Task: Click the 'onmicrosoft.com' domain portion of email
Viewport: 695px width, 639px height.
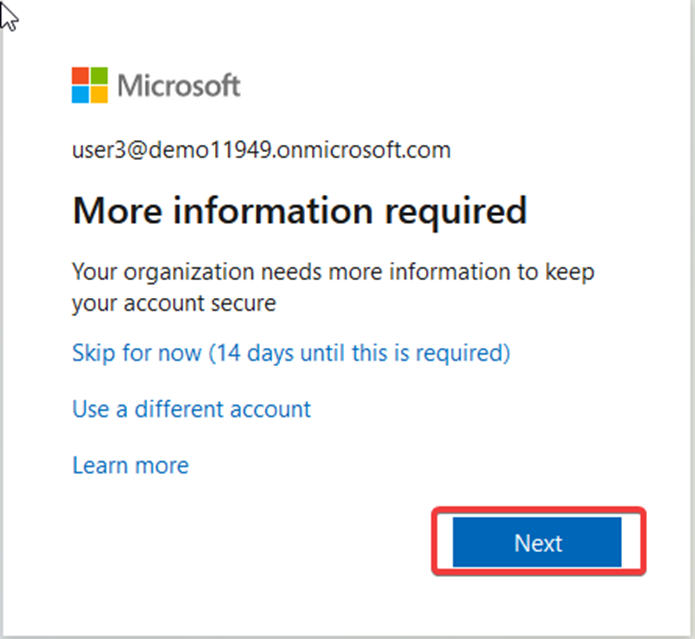Action: coord(364,150)
